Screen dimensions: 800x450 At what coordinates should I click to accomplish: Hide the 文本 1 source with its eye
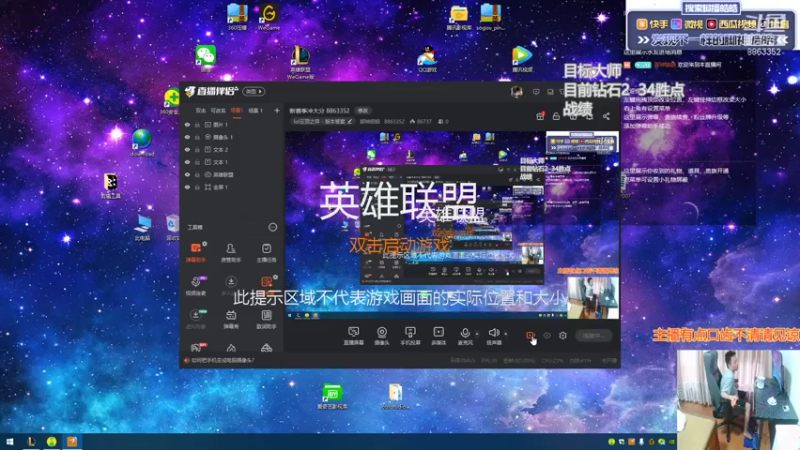coord(187,162)
